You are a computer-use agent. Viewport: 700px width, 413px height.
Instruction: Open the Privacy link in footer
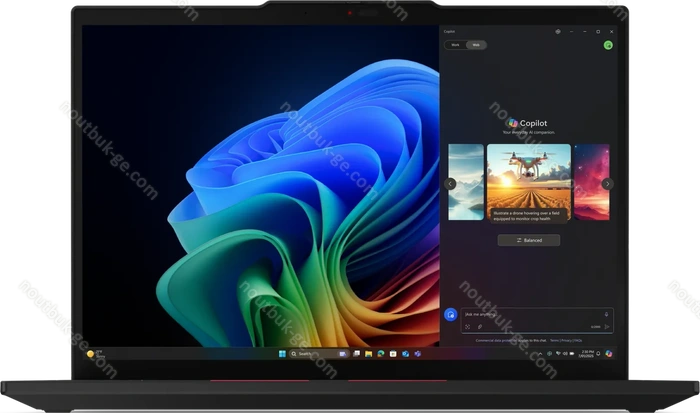(x=568, y=340)
